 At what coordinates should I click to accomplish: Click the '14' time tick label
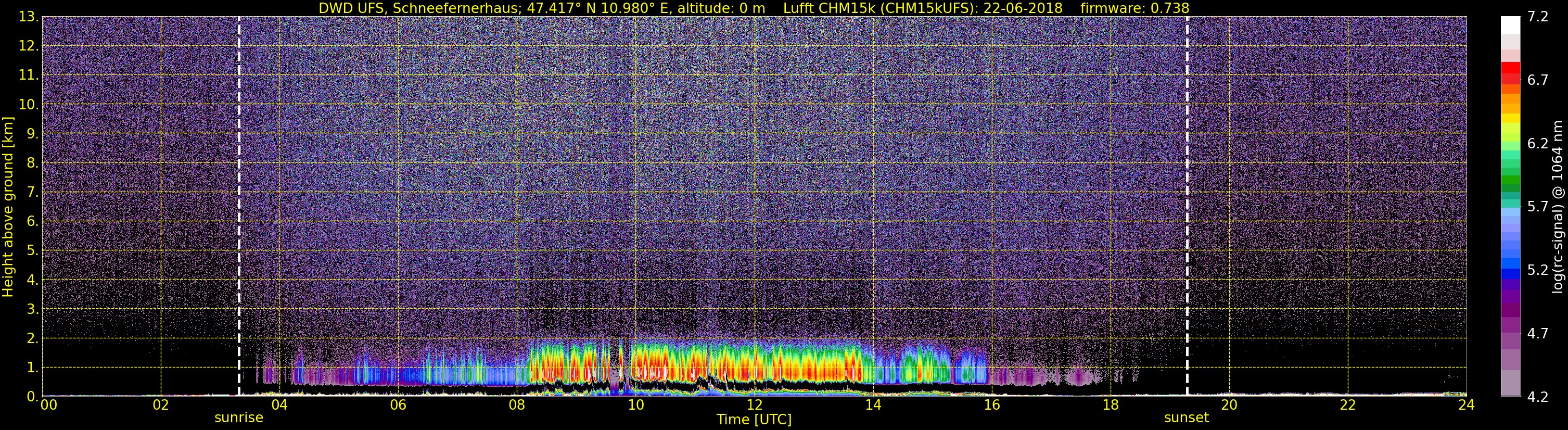coord(873,405)
